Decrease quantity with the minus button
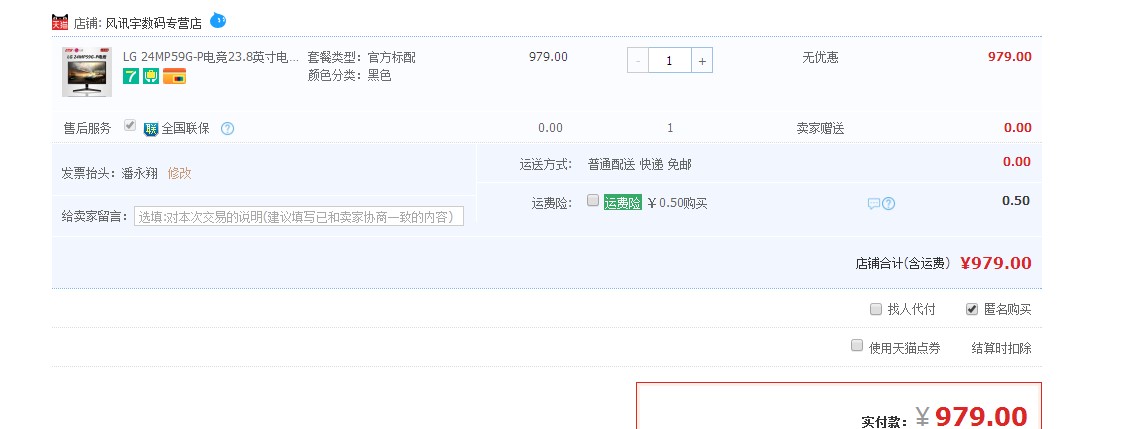This screenshot has height=429, width=1144. pyautogui.click(x=638, y=61)
